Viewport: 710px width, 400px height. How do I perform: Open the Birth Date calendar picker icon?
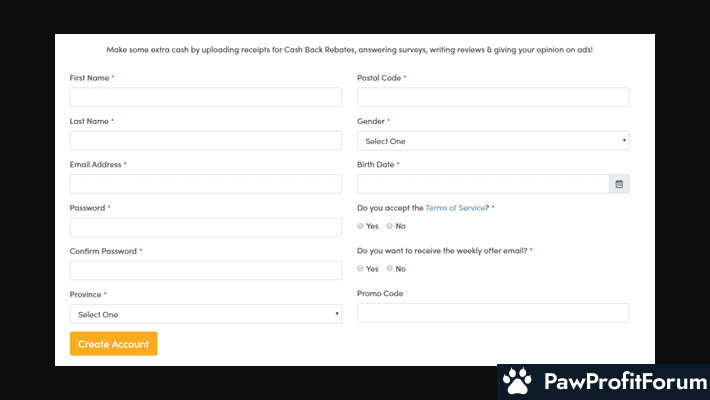tap(619, 184)
